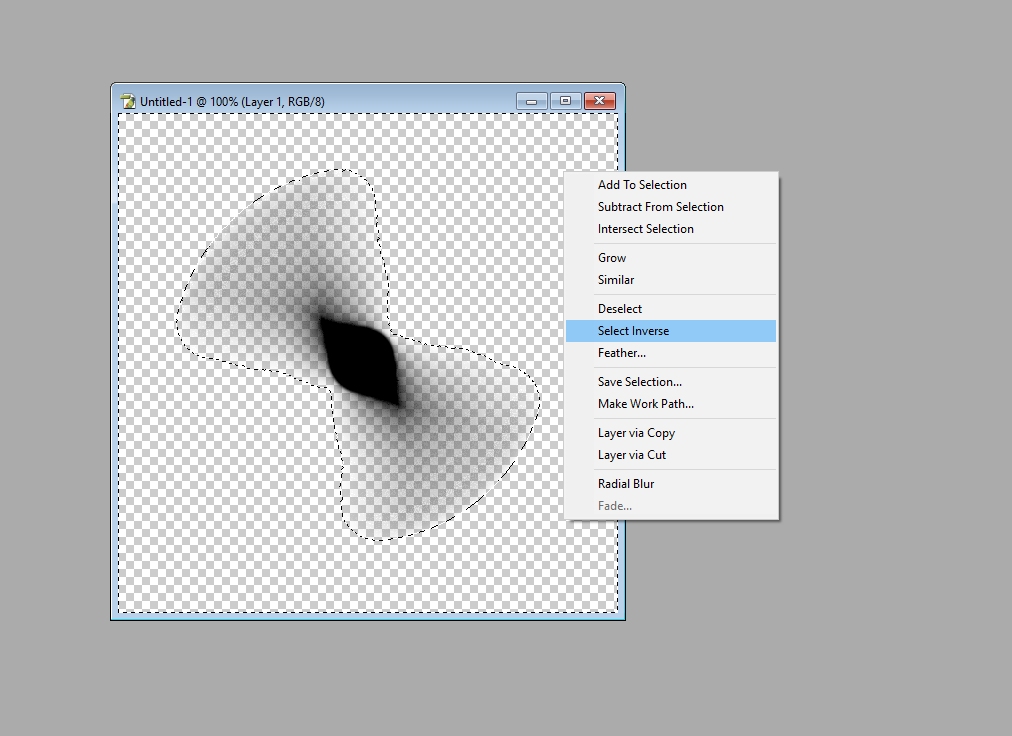
Task: Click the disabled Fade... entry
Action: coord(671,506)
